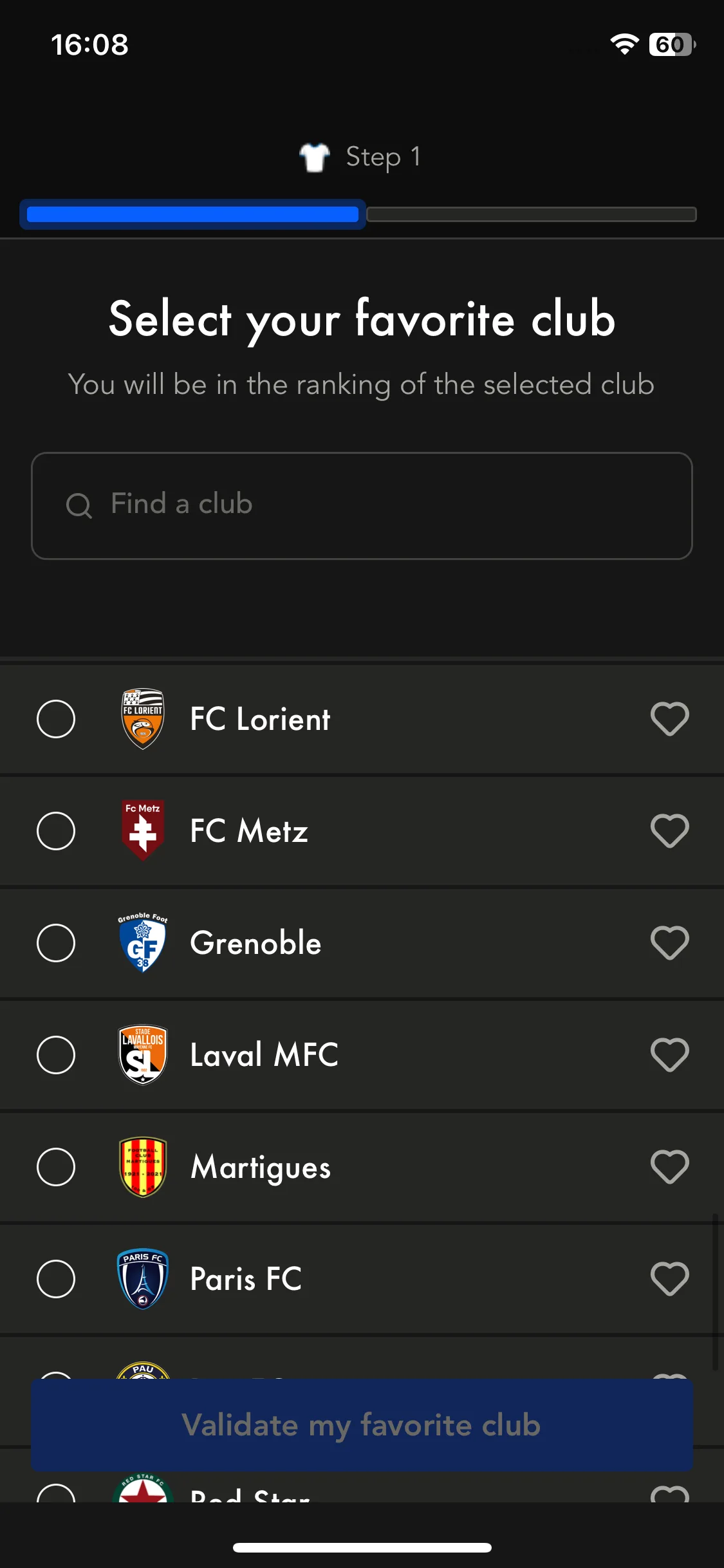Screen dimensions: 724x1568
Task: Pick the Martigues radio option
Action: tap(56, 1166)
